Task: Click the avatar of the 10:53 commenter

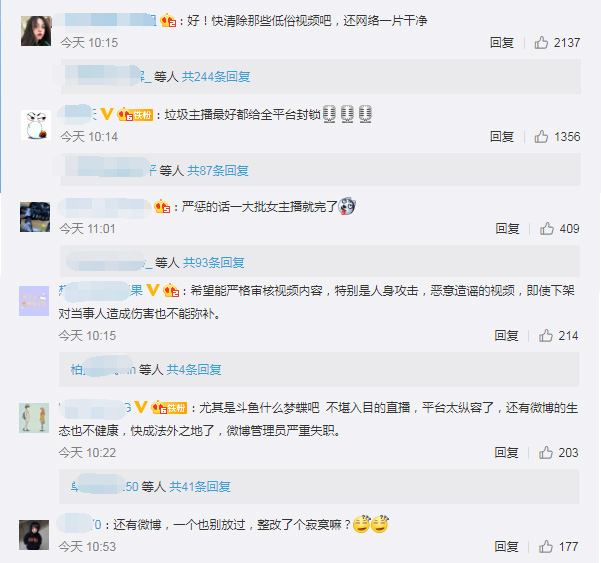Action: click(x=34, y=535)
